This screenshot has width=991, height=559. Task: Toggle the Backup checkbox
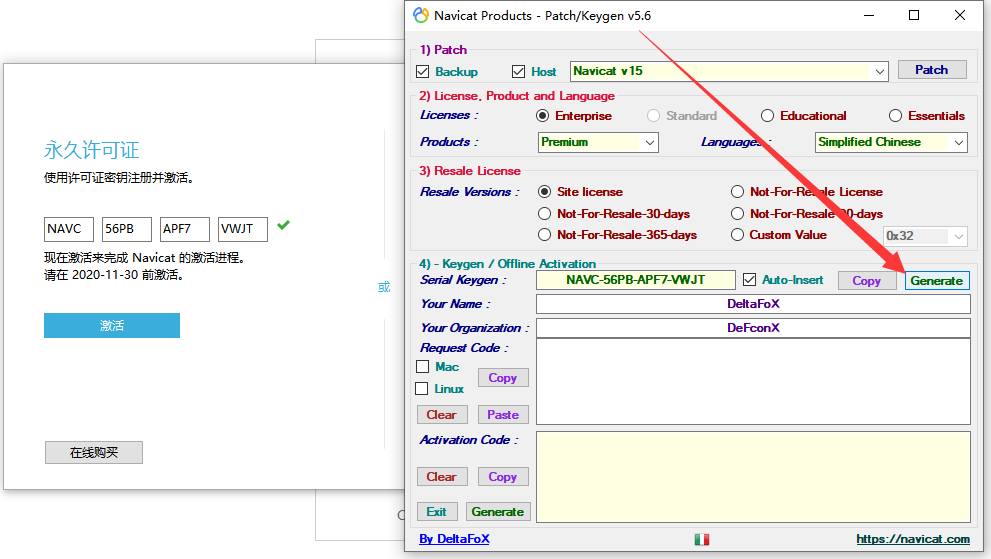click(422, 72)
